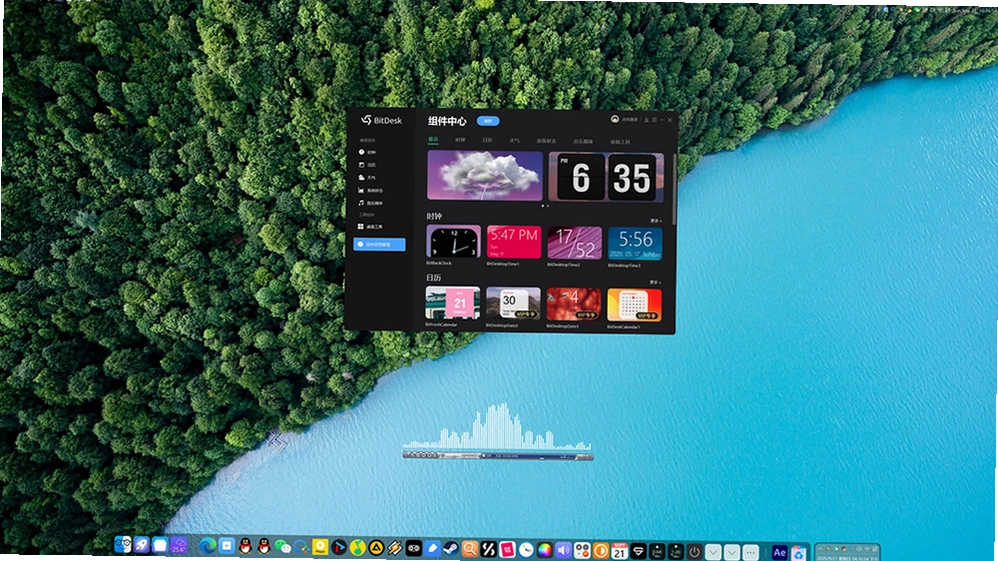Click the blue pill button beside the title
Image resolution: width=998 pixels, height=561 pixels.
tap(488, 120)
